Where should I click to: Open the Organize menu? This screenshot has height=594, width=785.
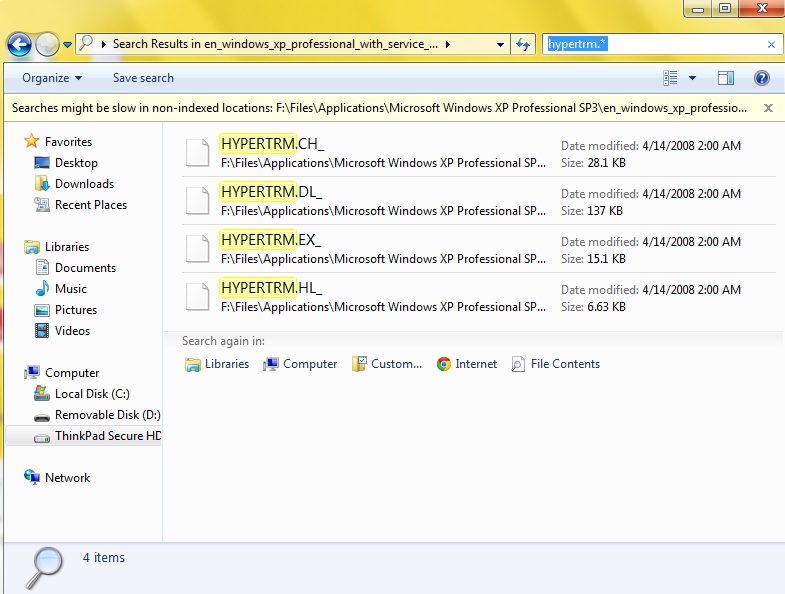[52, 78]
